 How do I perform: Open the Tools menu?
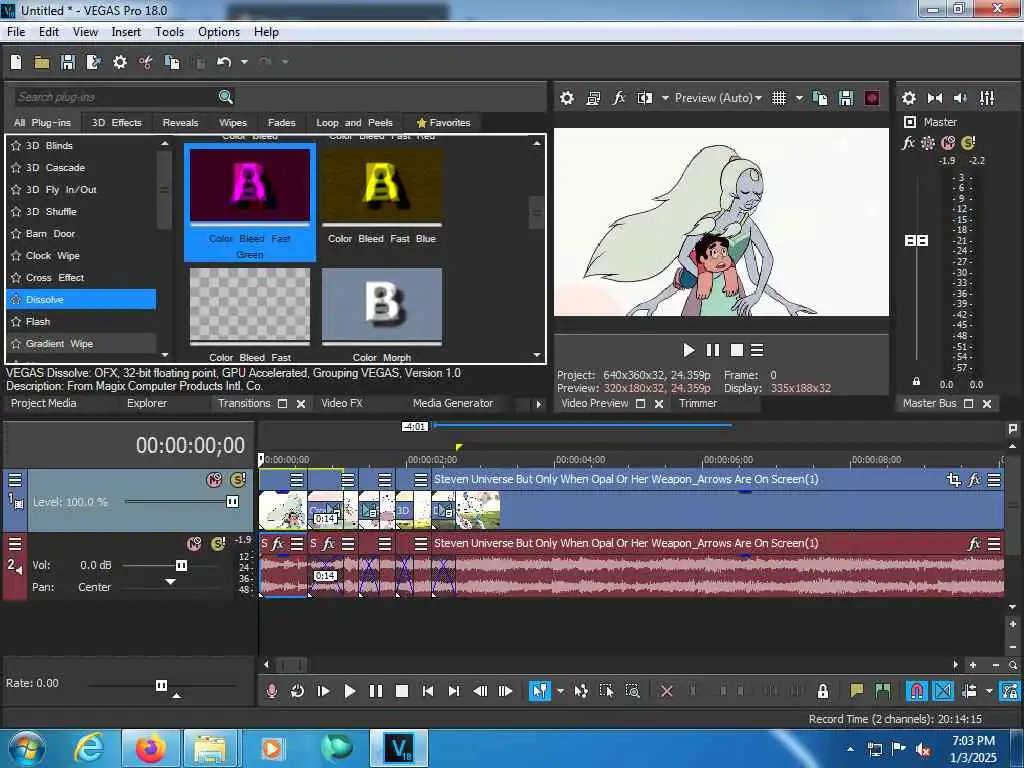tap(169, 32)
